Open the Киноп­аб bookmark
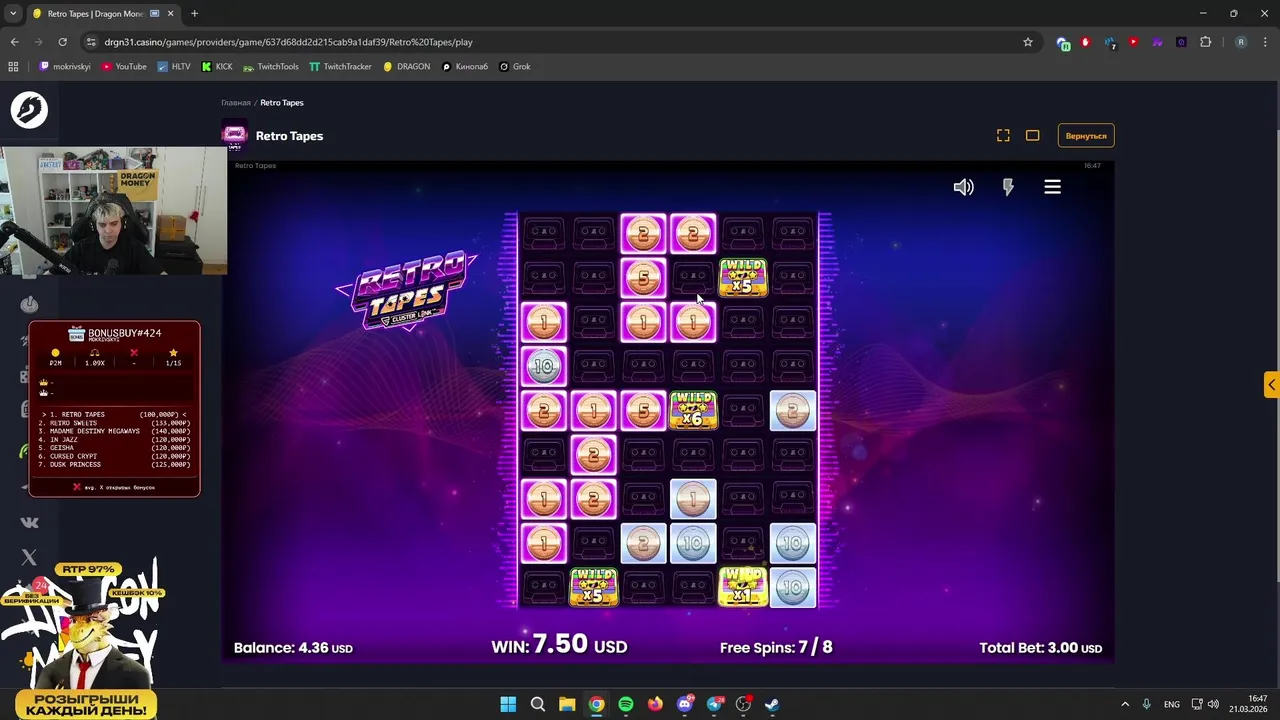The width and height of the screenshot is (1280, 720). (465, 66)
